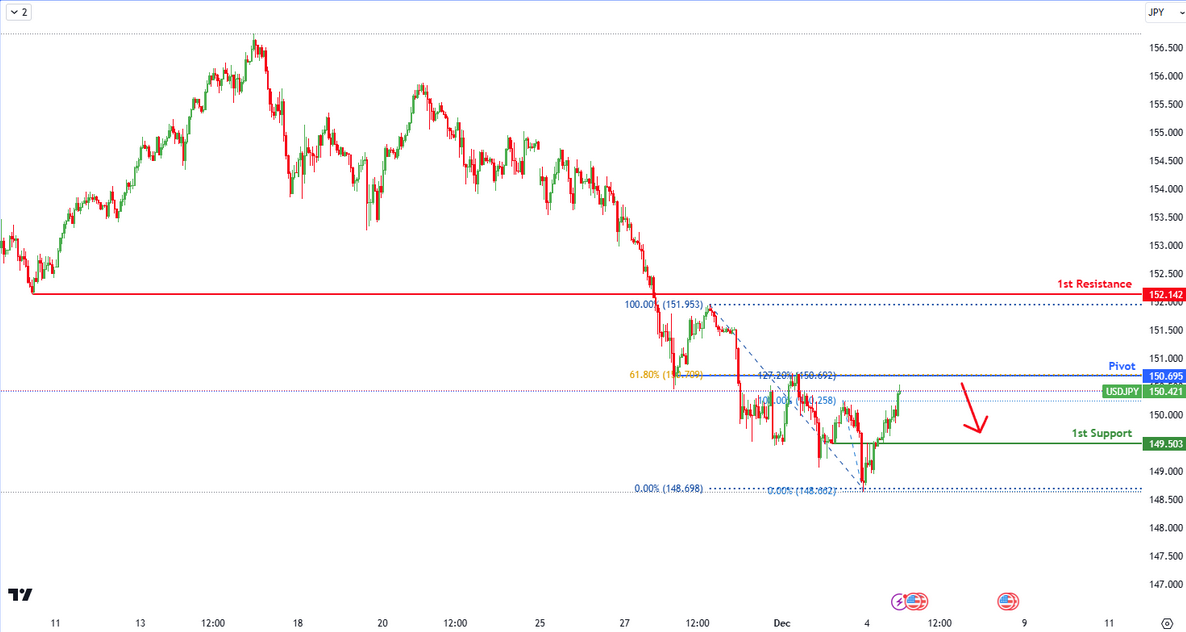Click 155.000 on the price scale
This screenshot has height=632, width=1186.
pyautogui.click(x=1166, y=132)
